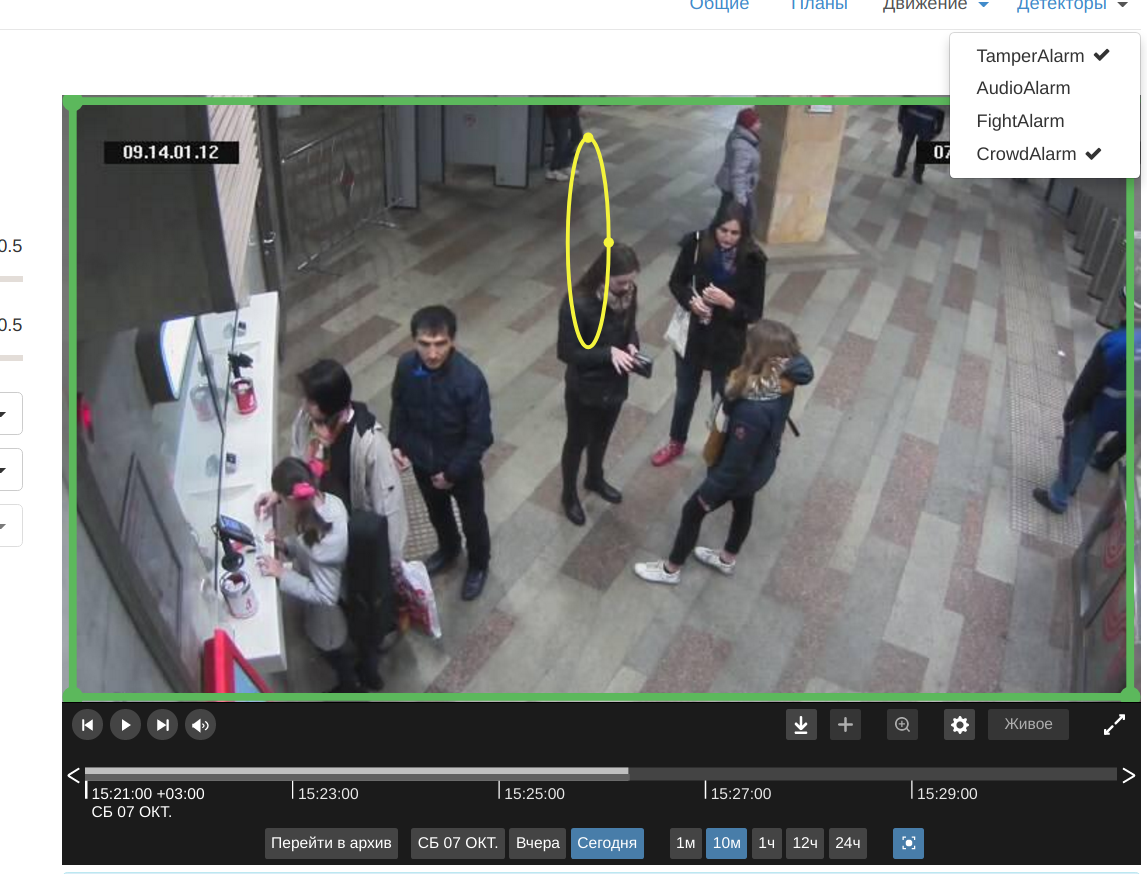The width and height of the screenshot is (1147, 874).
Task: Click the lower 0.5 slider on left panel
Action: tap(11, 358)
